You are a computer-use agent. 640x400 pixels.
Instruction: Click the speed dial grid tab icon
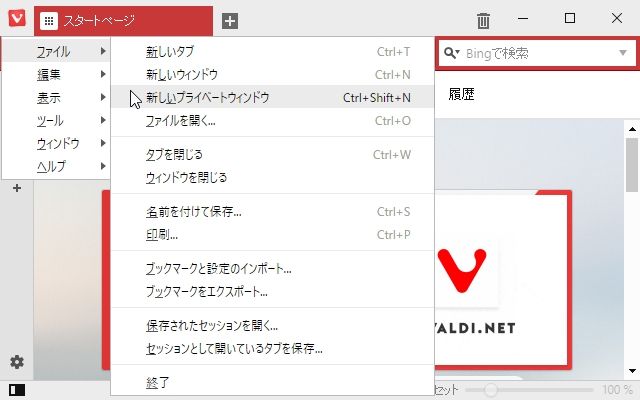tap(49, 21)
